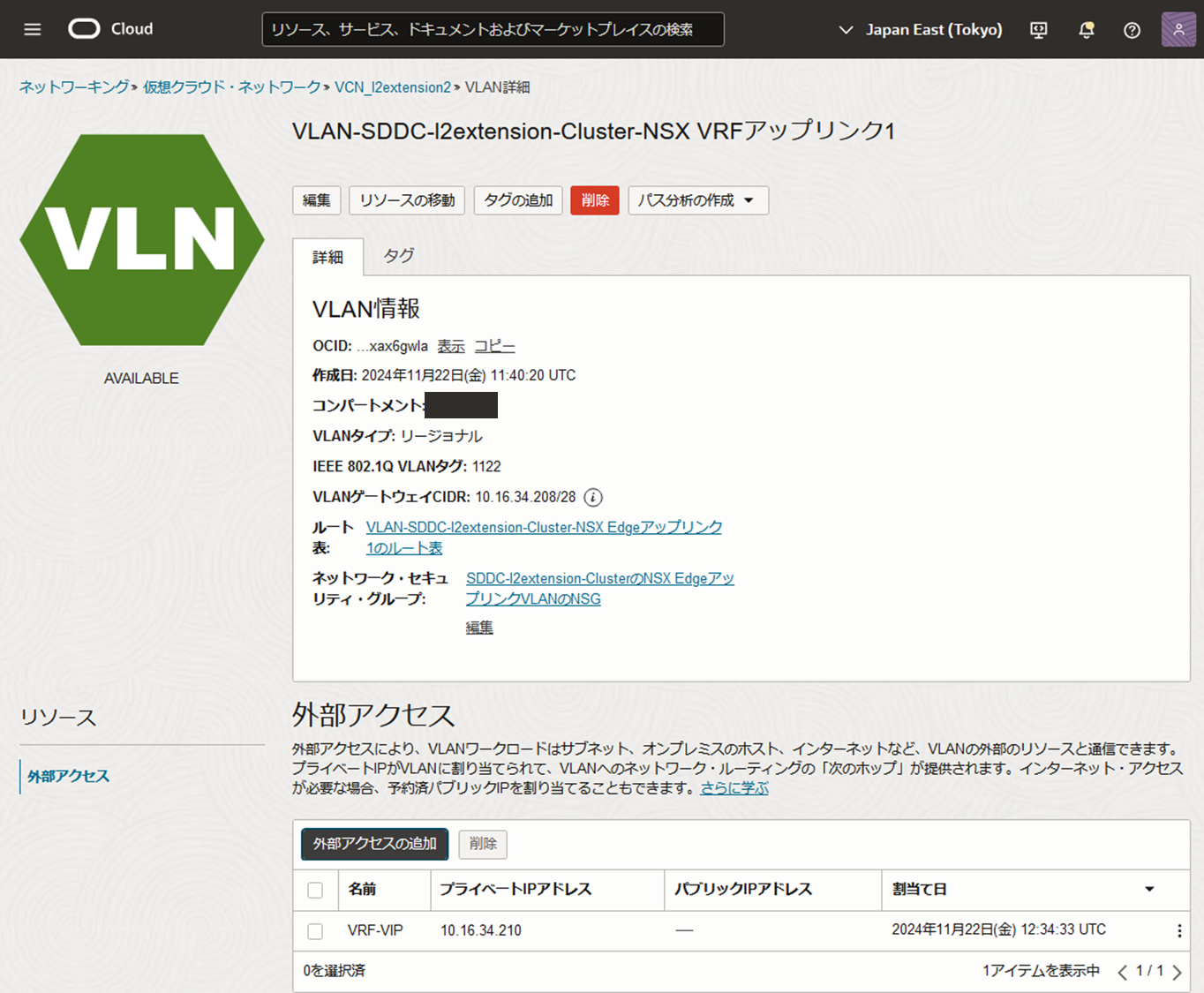The height and width of the screenshot is (993, 1204).
Task: Click the red 削除 button
Action: click(595, 200)
